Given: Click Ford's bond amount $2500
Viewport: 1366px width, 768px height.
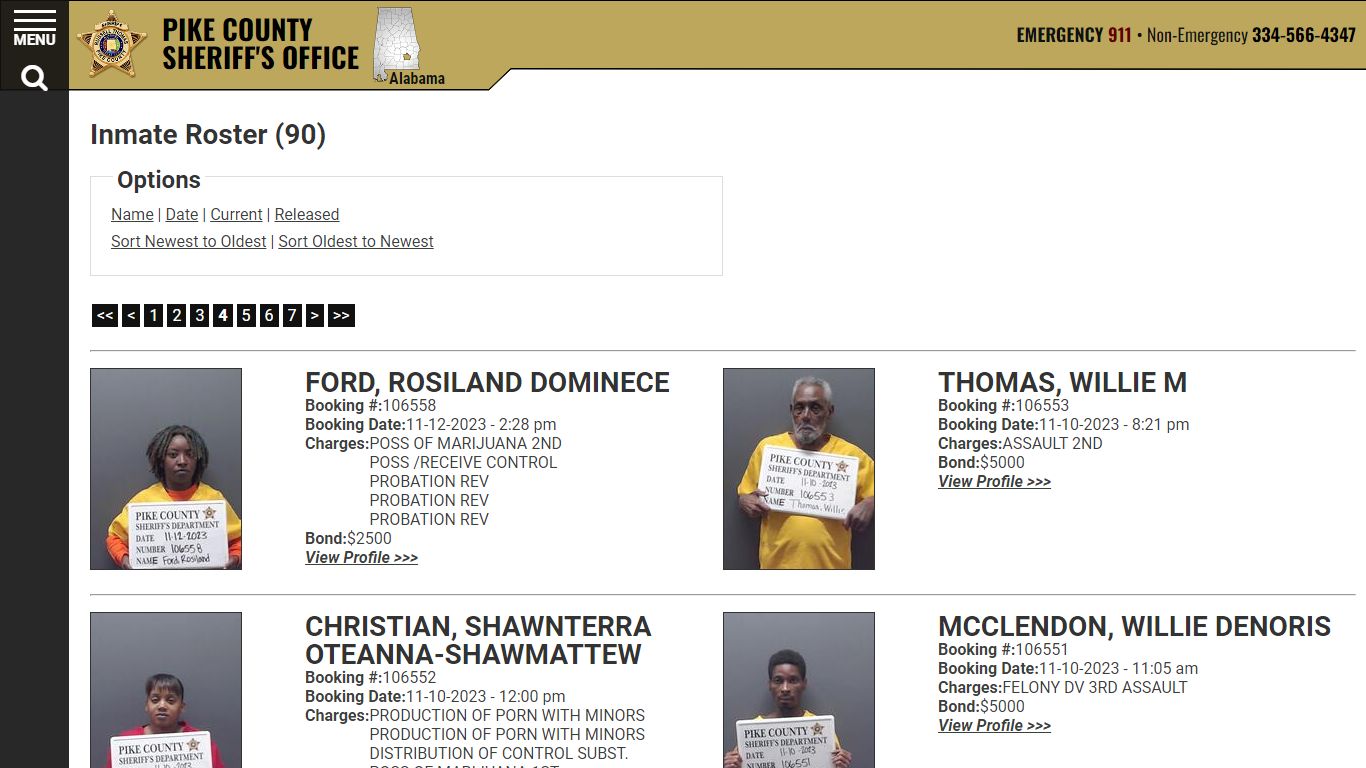Looking at the screenshot, I should pos(369,538).
